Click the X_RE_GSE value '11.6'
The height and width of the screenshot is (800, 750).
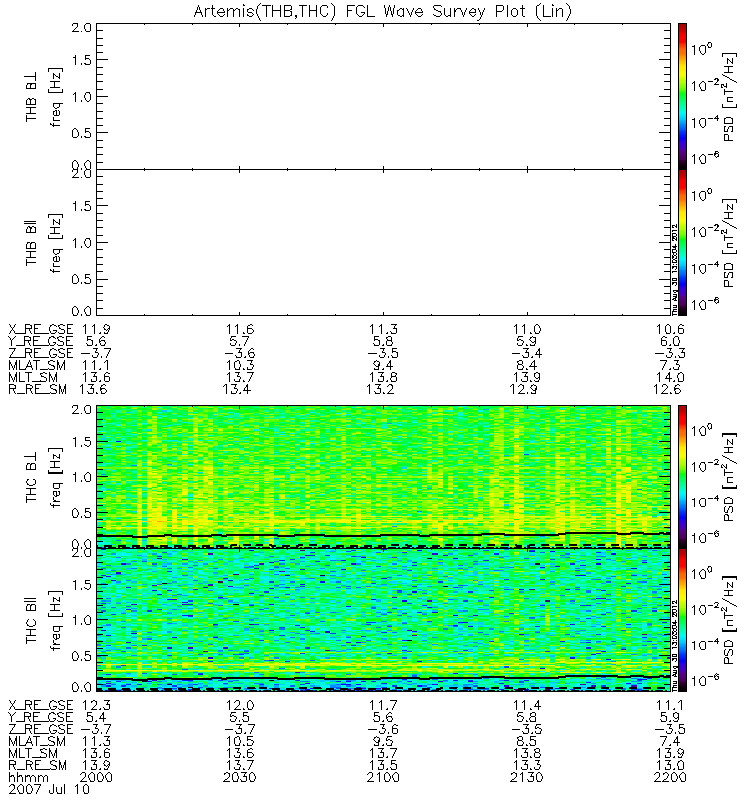[240, 330]
